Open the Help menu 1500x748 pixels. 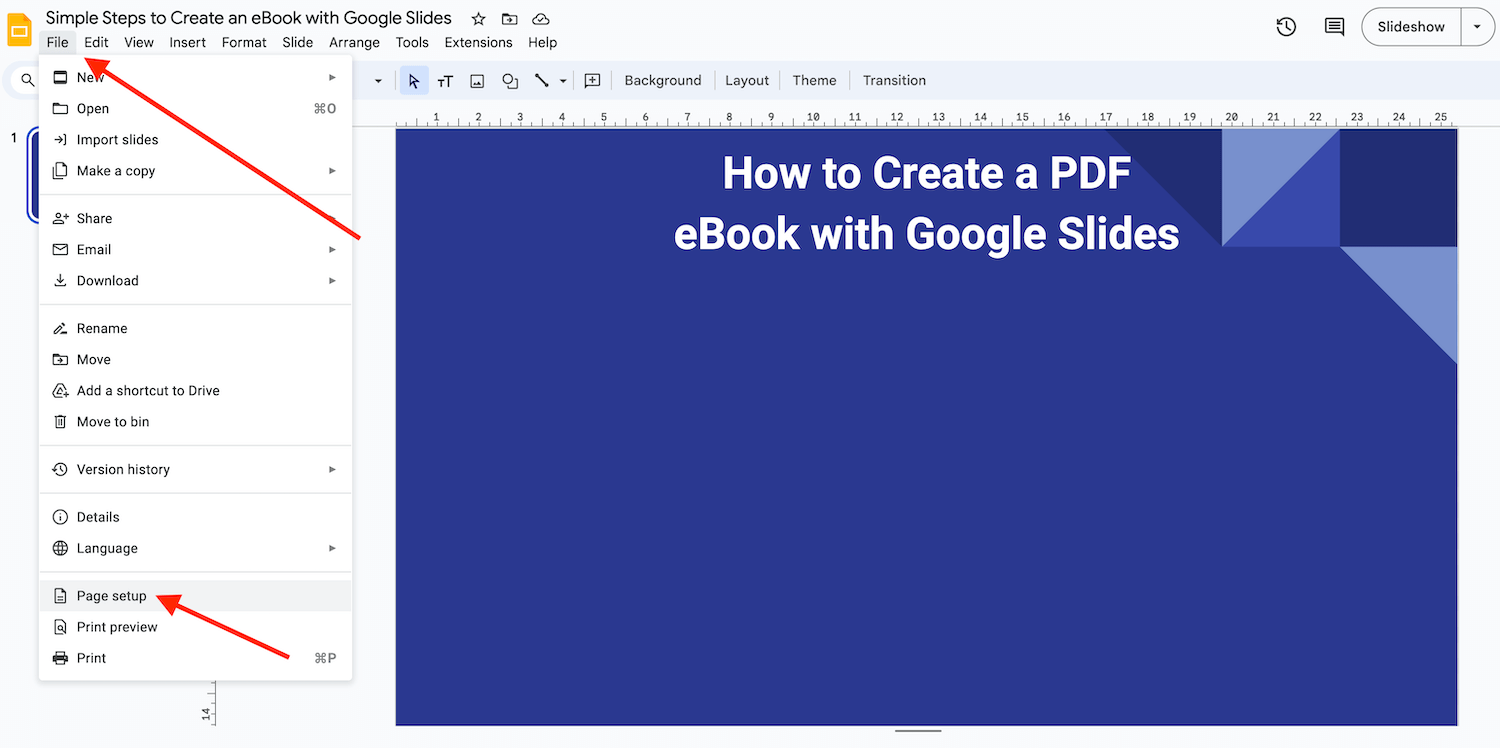(x=542, y=42)
